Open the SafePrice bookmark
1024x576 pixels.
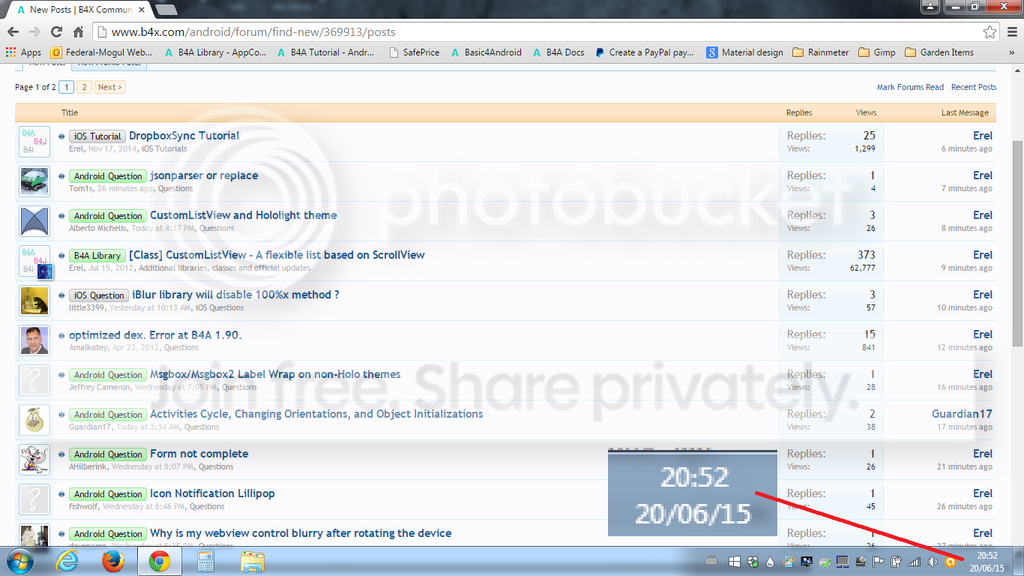tap(414, 52)
